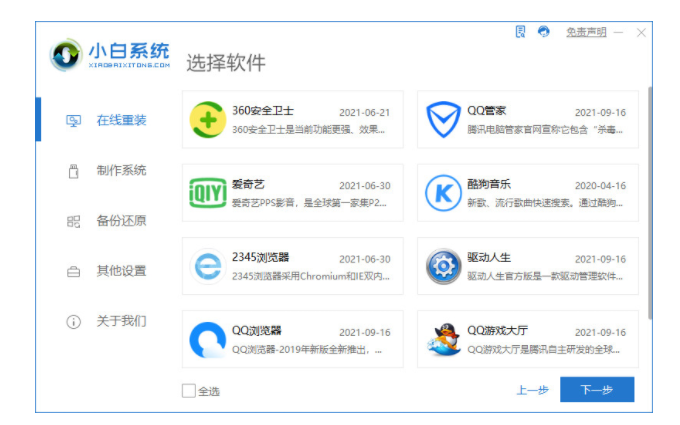Select the 驱动人生 title text
The width and height of the screenshot is (680, 425).
pos(489,257)
